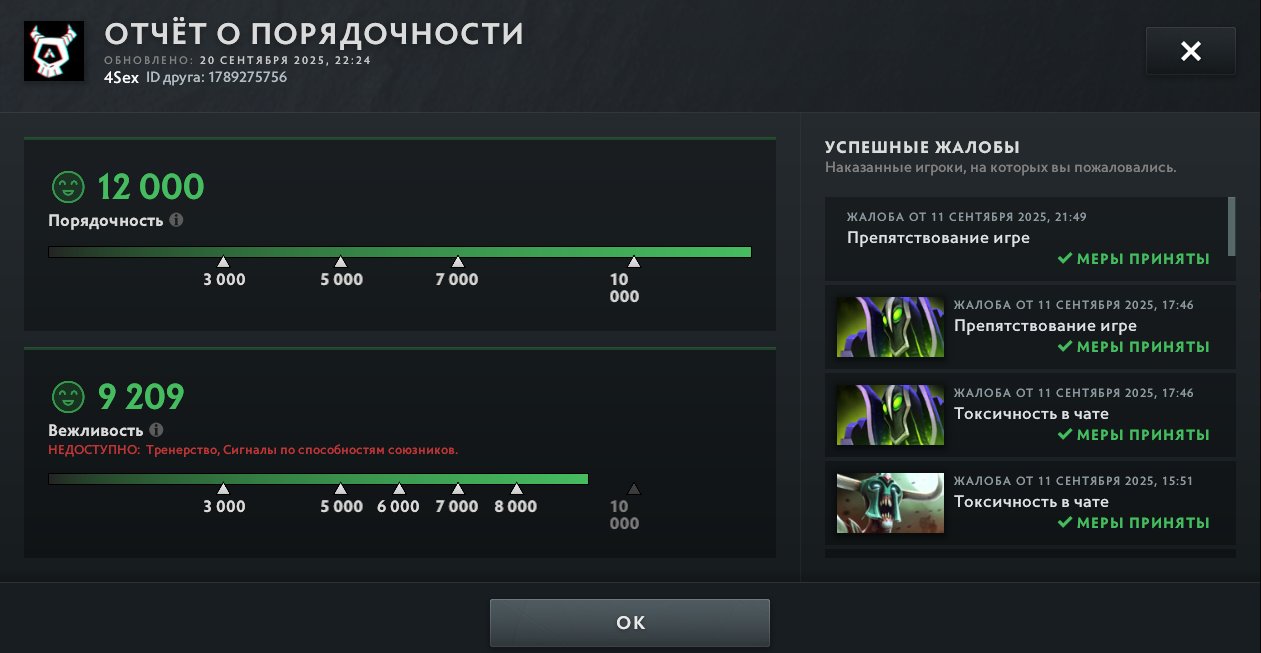Viewport: 1261px width, 653px height.
Task: Click the smiley face next to 12 000
Action: click(x=67, y=187)
